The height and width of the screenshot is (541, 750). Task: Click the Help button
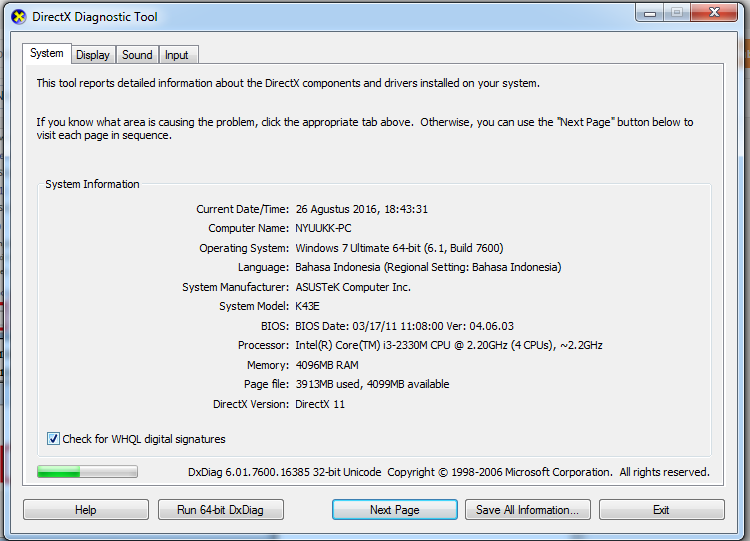pyautogui.click(x=86, y=510)
